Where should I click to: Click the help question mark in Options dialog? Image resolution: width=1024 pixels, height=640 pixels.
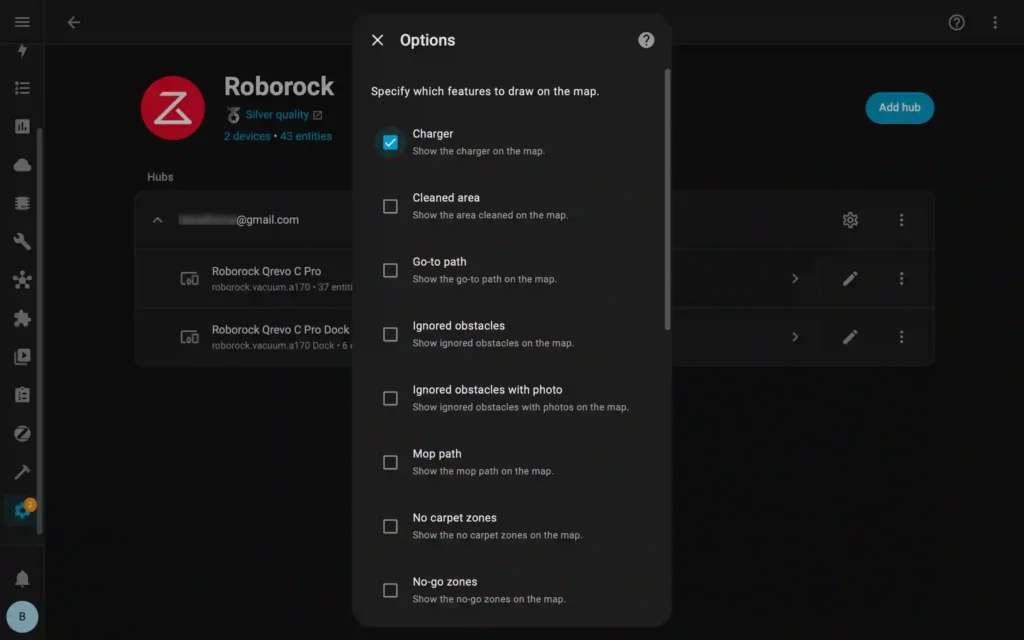tap(646, 40)
